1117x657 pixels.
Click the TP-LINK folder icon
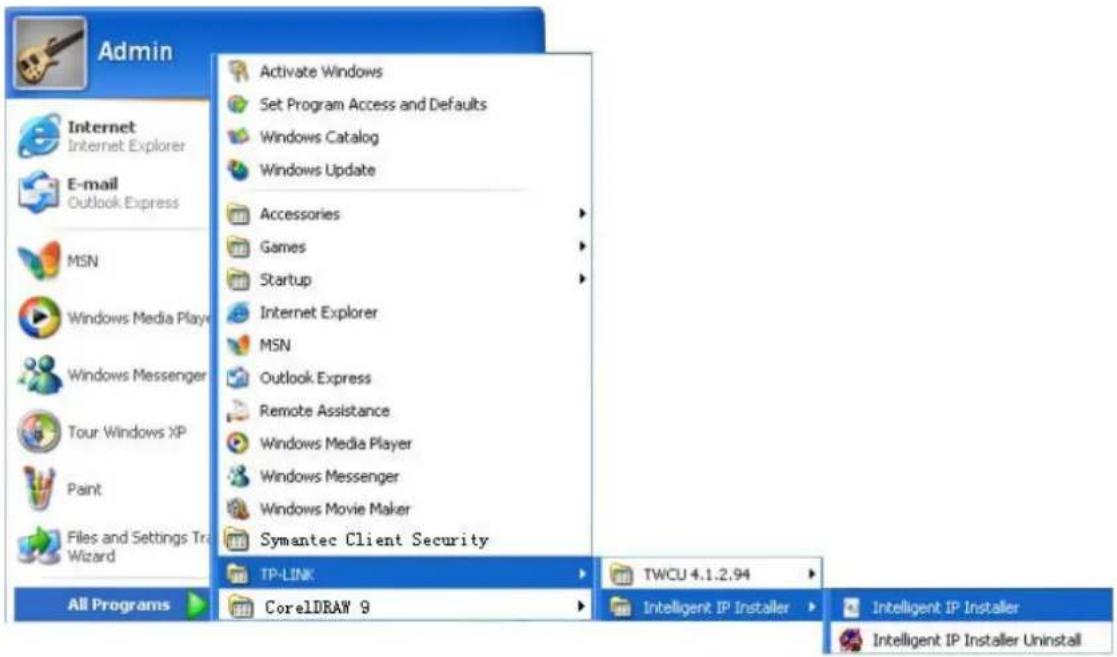click(238, 574)
